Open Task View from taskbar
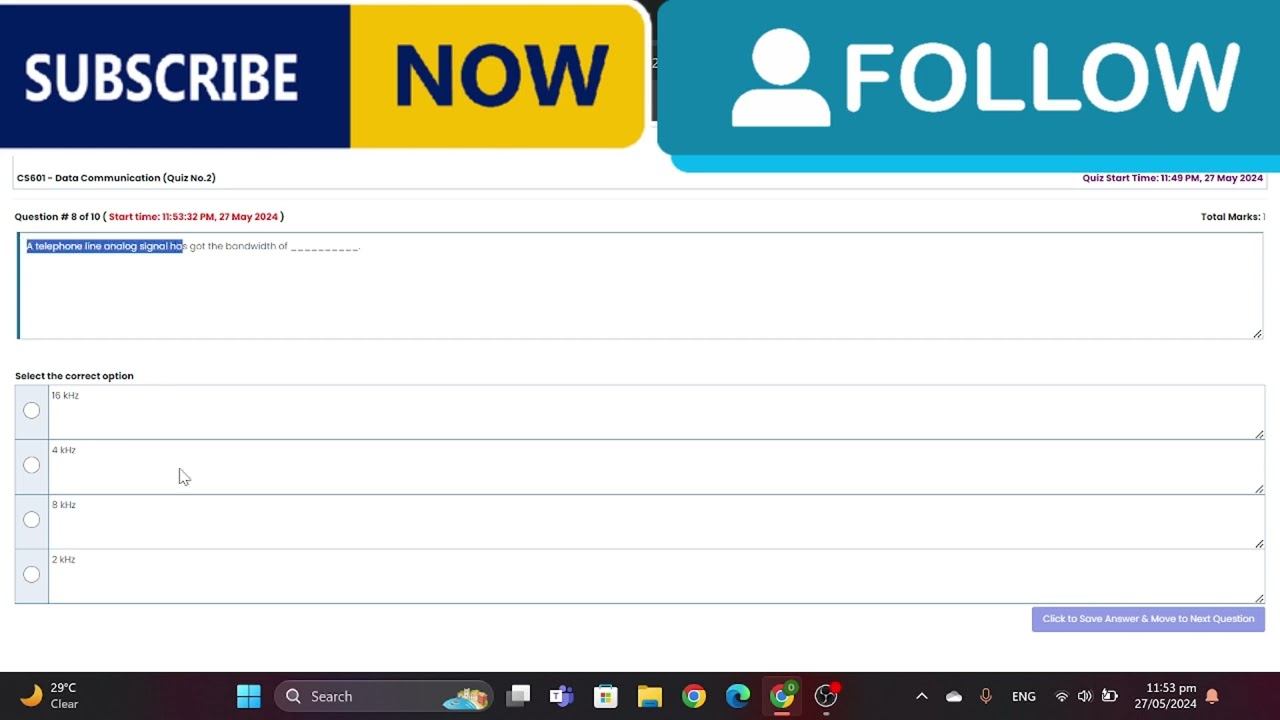The width and height of the screenshot is (1280, 720). coord(518,696)
